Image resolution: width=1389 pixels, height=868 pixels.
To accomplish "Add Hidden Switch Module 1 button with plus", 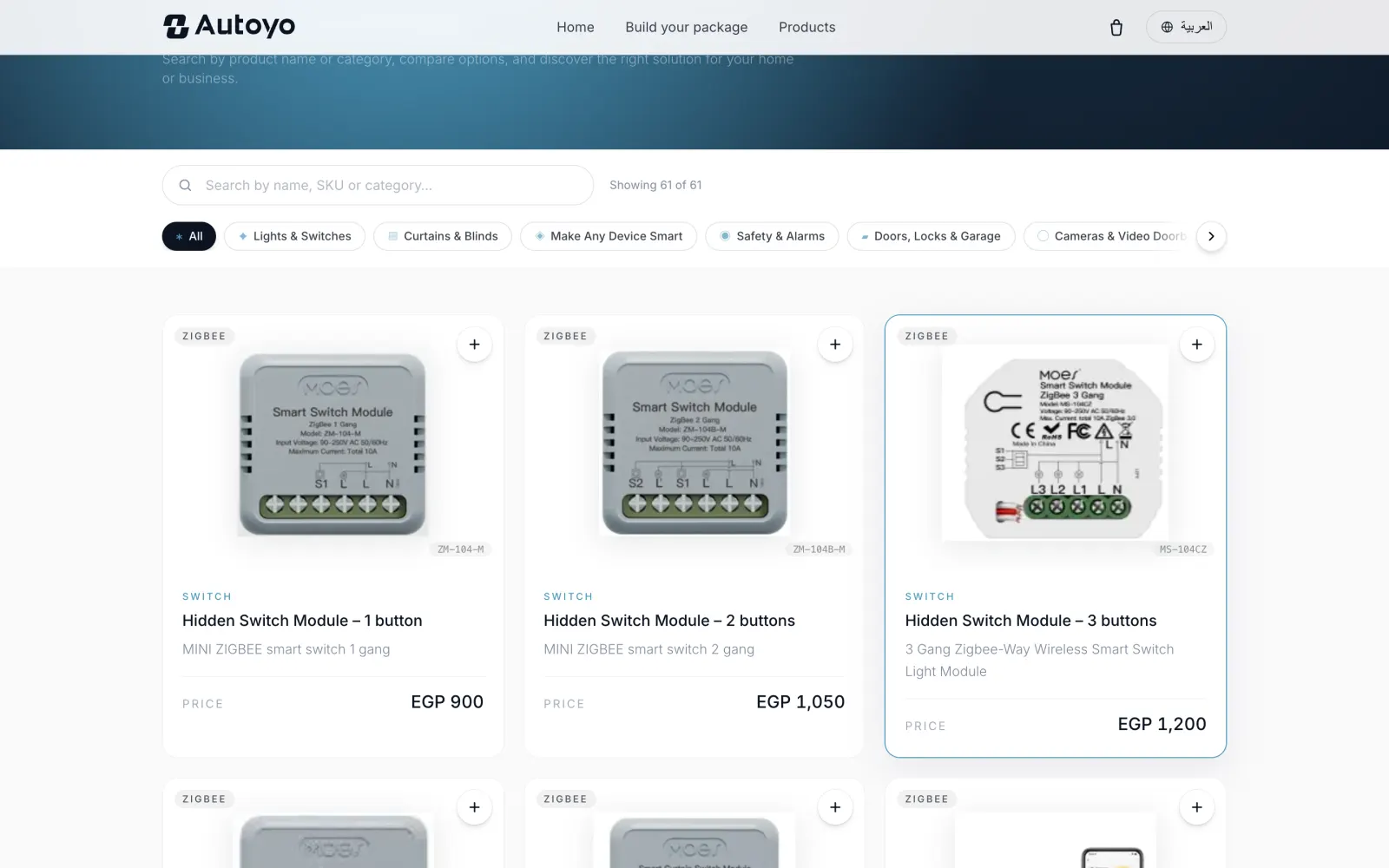I will [474, 345].
